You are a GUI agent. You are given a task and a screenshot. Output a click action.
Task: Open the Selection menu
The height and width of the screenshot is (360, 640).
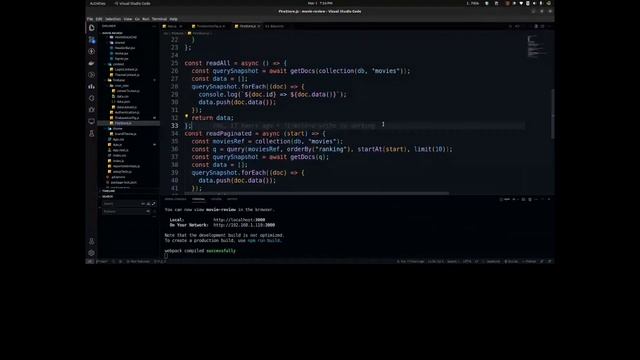[x=113, y=19]
